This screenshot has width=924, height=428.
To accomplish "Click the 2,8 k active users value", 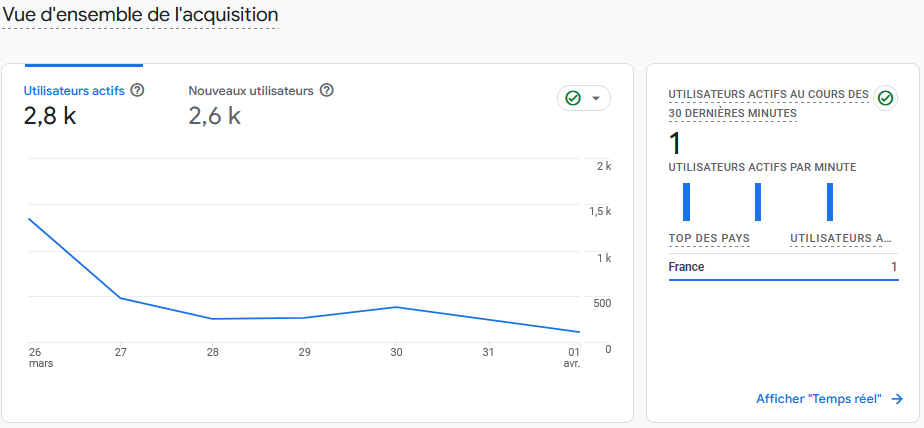I will point(50,116).
